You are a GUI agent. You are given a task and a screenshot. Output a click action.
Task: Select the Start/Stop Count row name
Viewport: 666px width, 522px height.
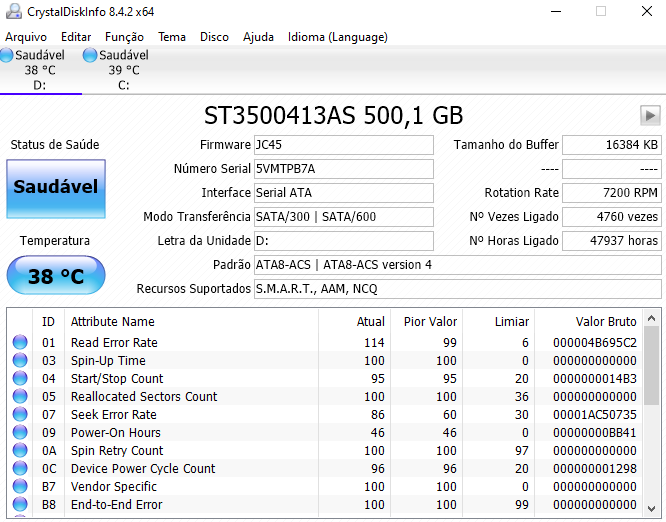(x=117, y=378)
